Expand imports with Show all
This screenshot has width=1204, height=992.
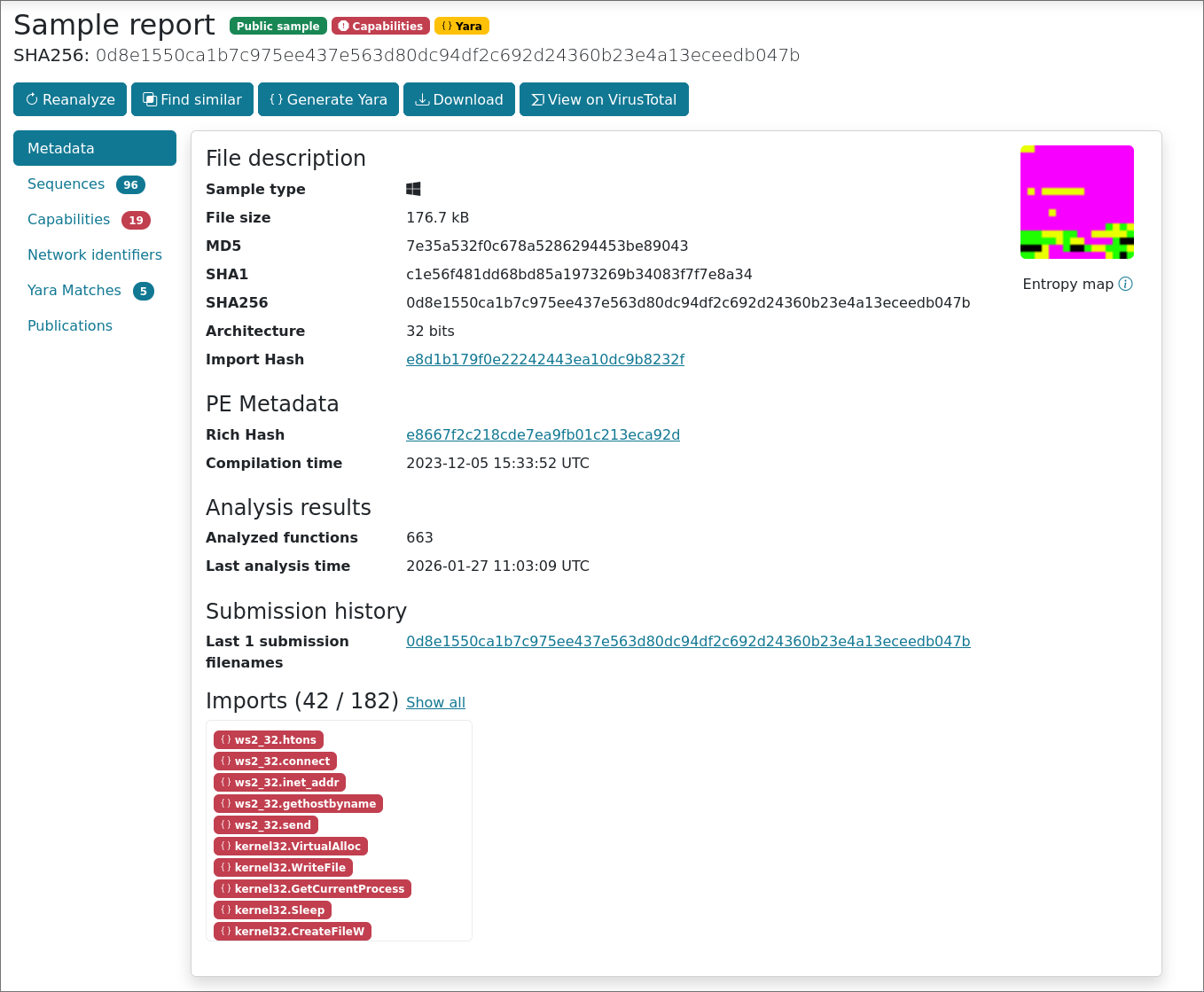(435, 703)
